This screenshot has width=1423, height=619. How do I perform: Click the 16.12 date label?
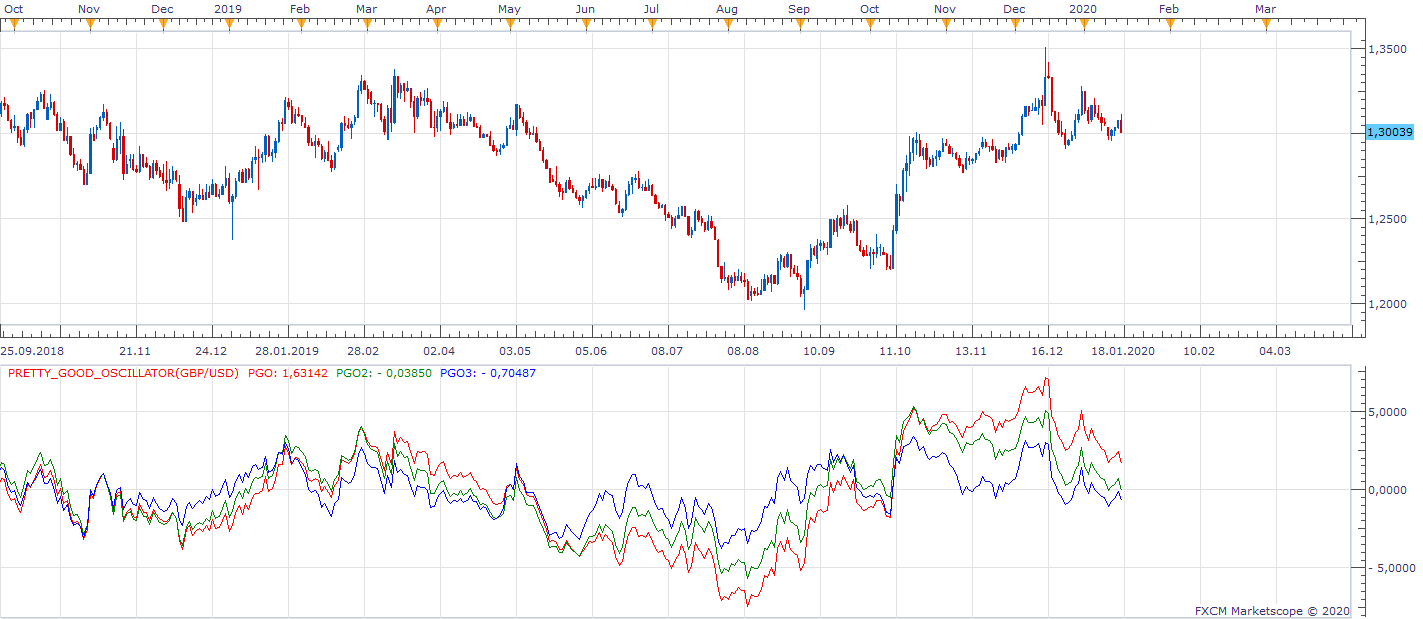coord(1047,351)
